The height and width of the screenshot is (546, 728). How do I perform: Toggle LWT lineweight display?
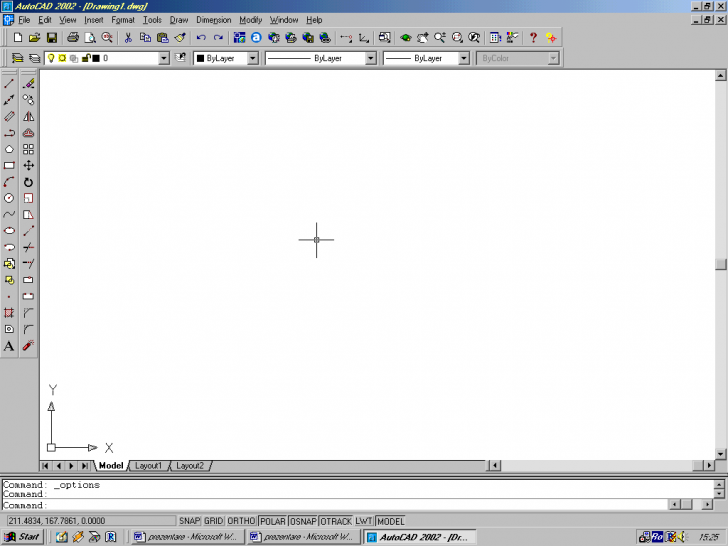coord(364,521)
